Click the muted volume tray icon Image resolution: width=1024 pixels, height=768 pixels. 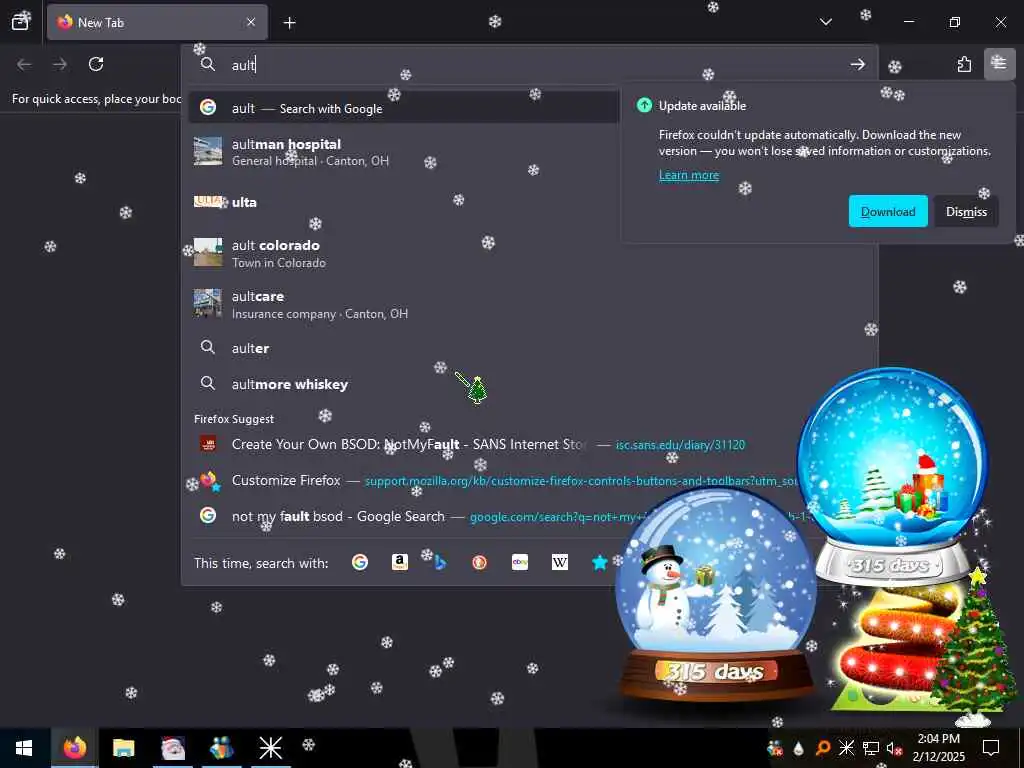pos(895,748)
